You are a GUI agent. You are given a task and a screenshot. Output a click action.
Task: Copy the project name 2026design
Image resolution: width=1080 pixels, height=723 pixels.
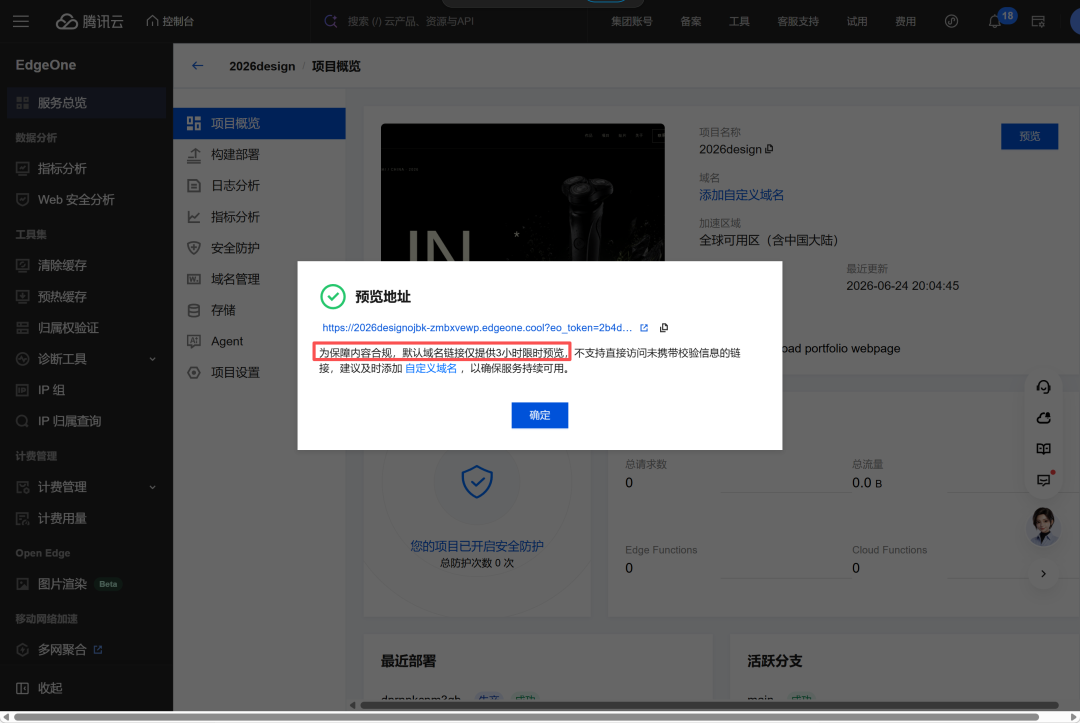[x=769, y=149]
